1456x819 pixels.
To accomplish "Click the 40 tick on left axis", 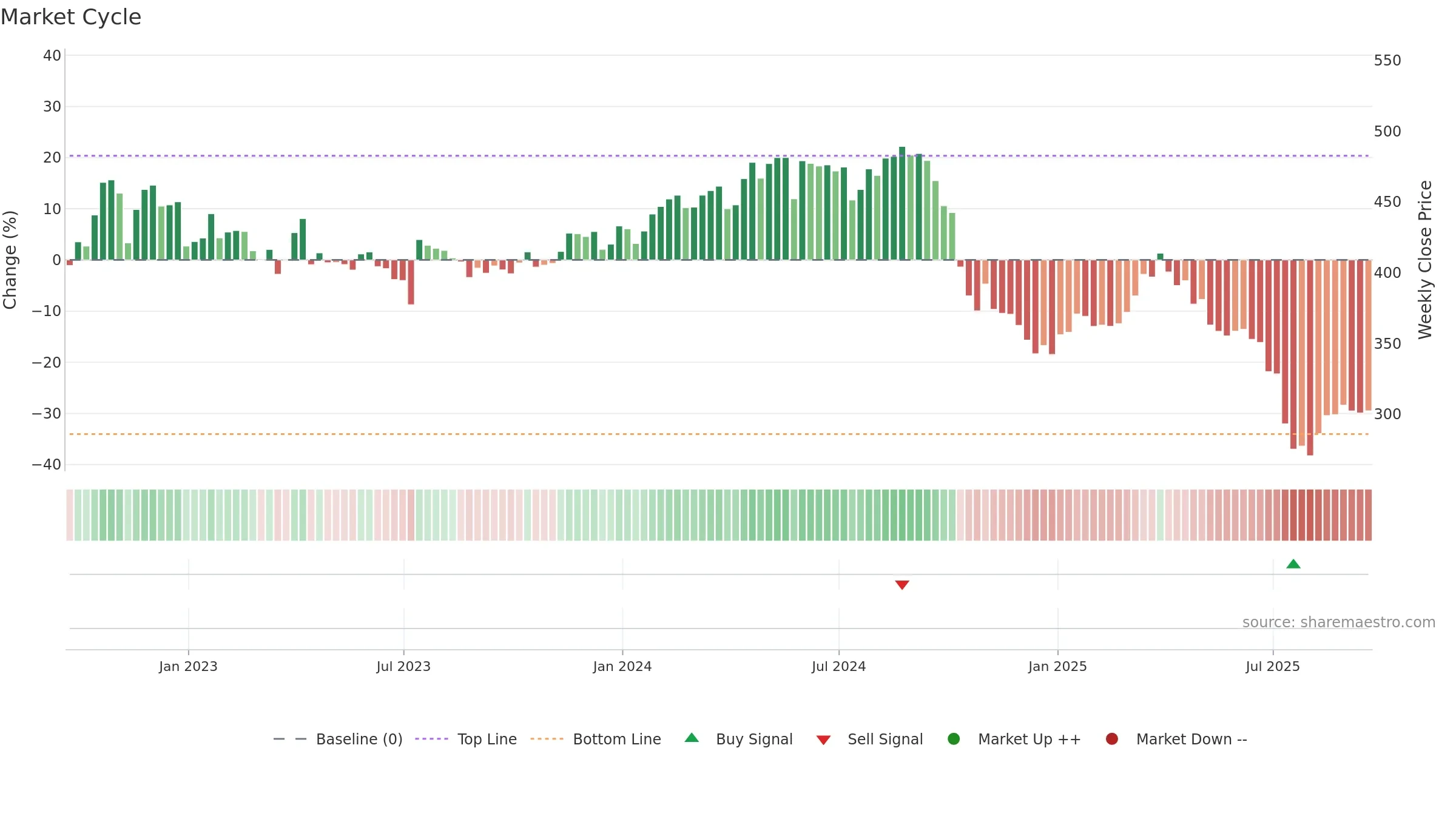I will click(x=52, y=56).
